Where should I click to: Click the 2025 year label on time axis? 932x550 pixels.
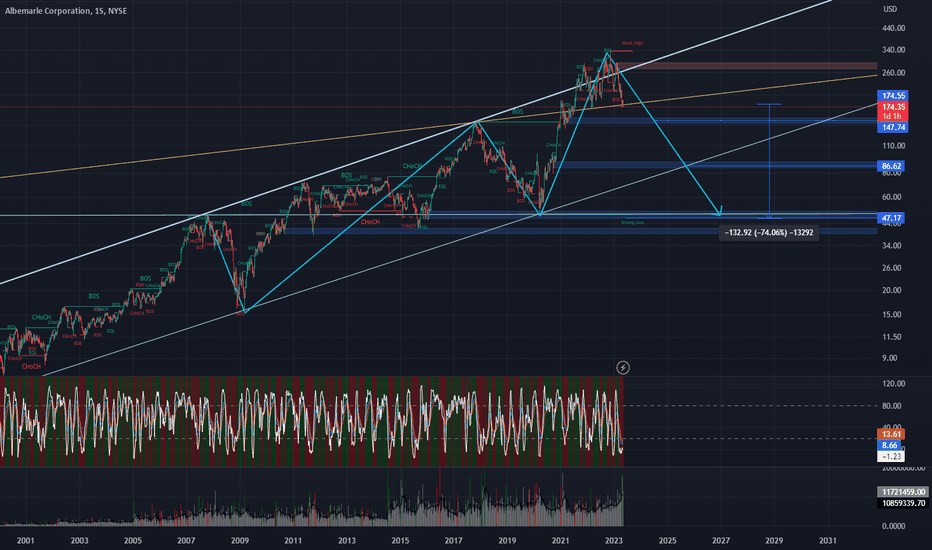coord(667,540)
